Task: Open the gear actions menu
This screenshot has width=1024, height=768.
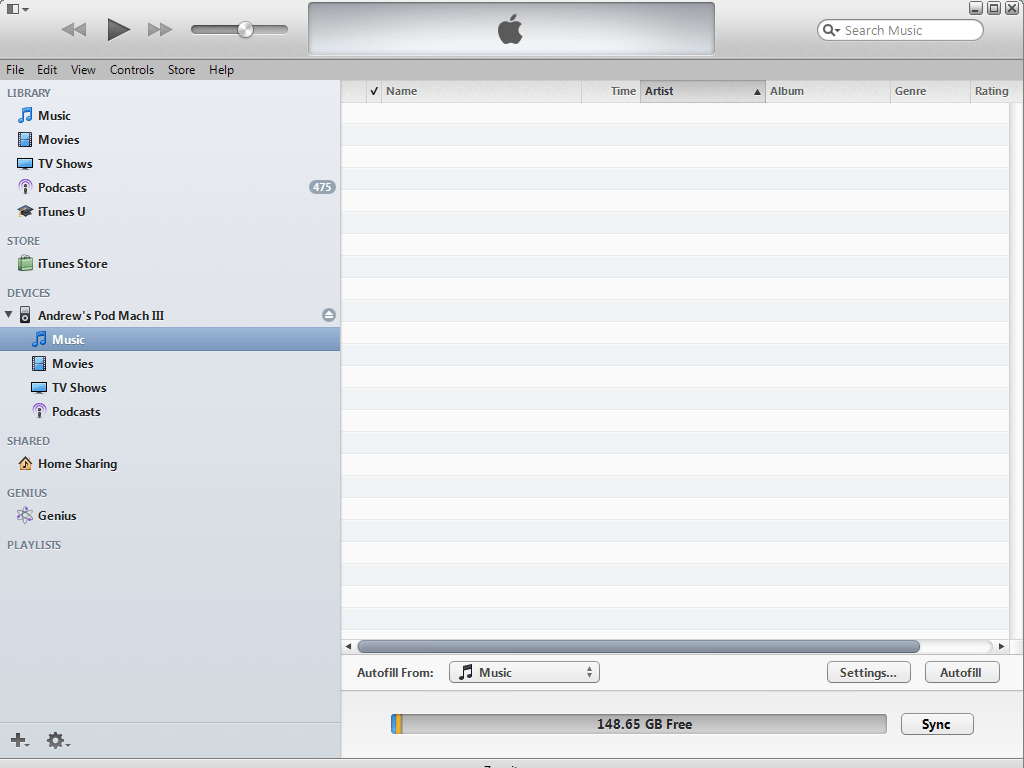Action: pyautogui.click(x=57, y=741)
